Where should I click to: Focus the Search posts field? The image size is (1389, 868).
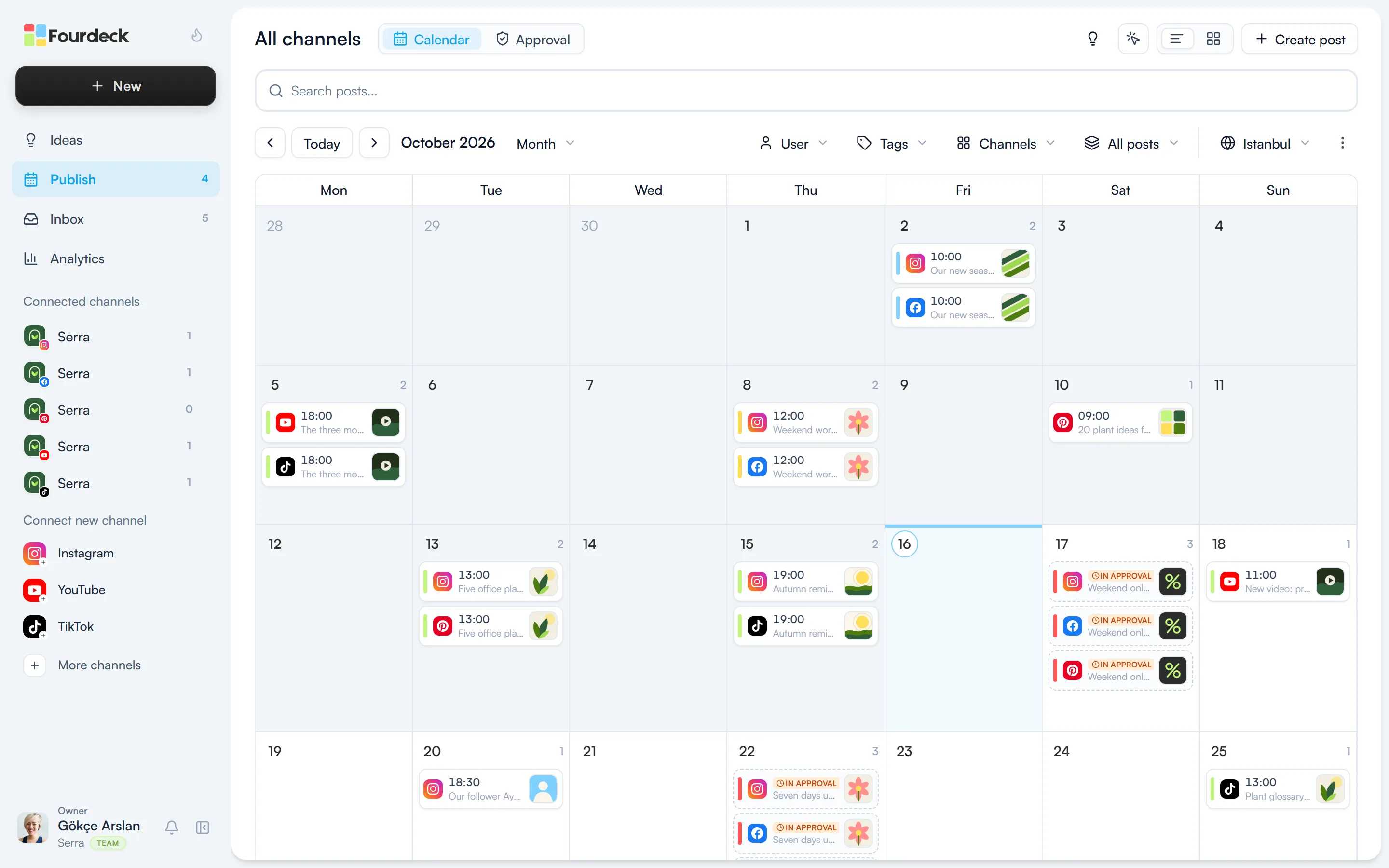805,91
